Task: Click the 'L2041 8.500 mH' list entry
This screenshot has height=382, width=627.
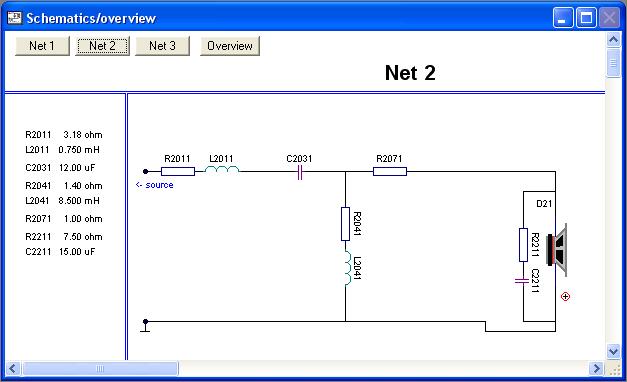Action: coord(63,200)
